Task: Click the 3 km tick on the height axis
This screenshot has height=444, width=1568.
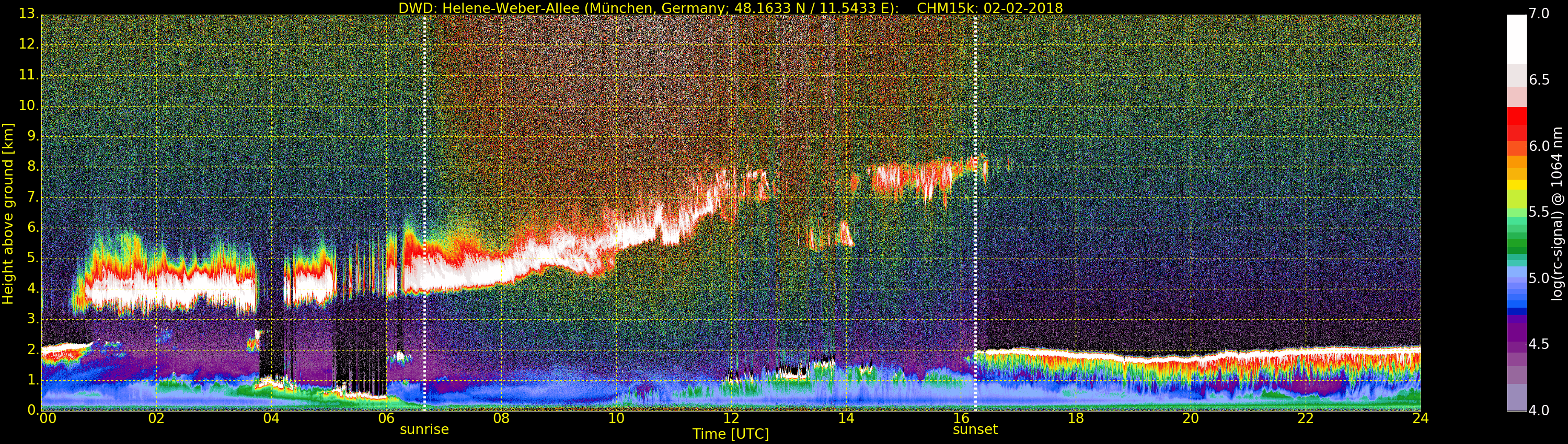Action: pos(33,319)
